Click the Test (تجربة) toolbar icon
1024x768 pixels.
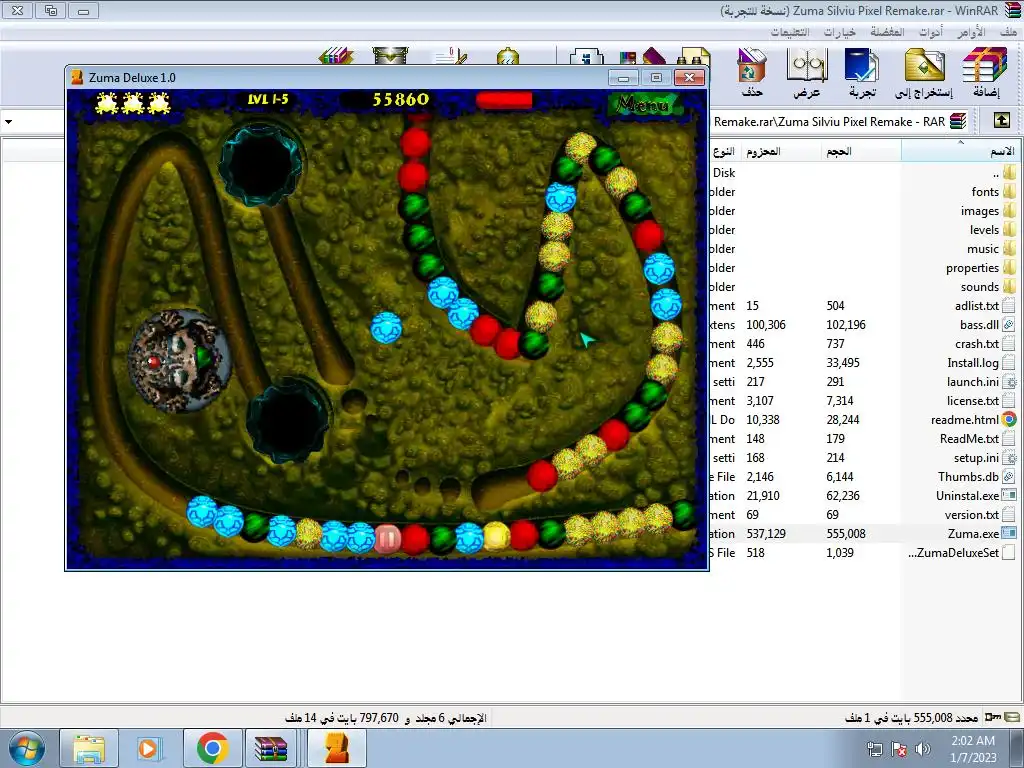pos(862,72)
